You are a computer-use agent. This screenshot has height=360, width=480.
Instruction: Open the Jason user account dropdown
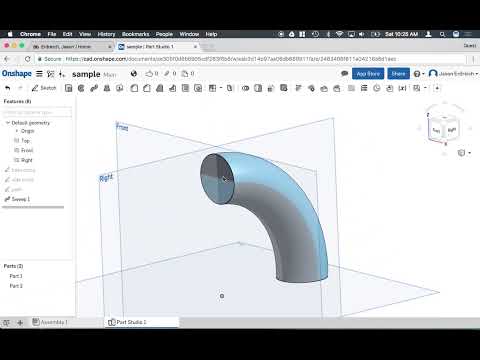453,74
